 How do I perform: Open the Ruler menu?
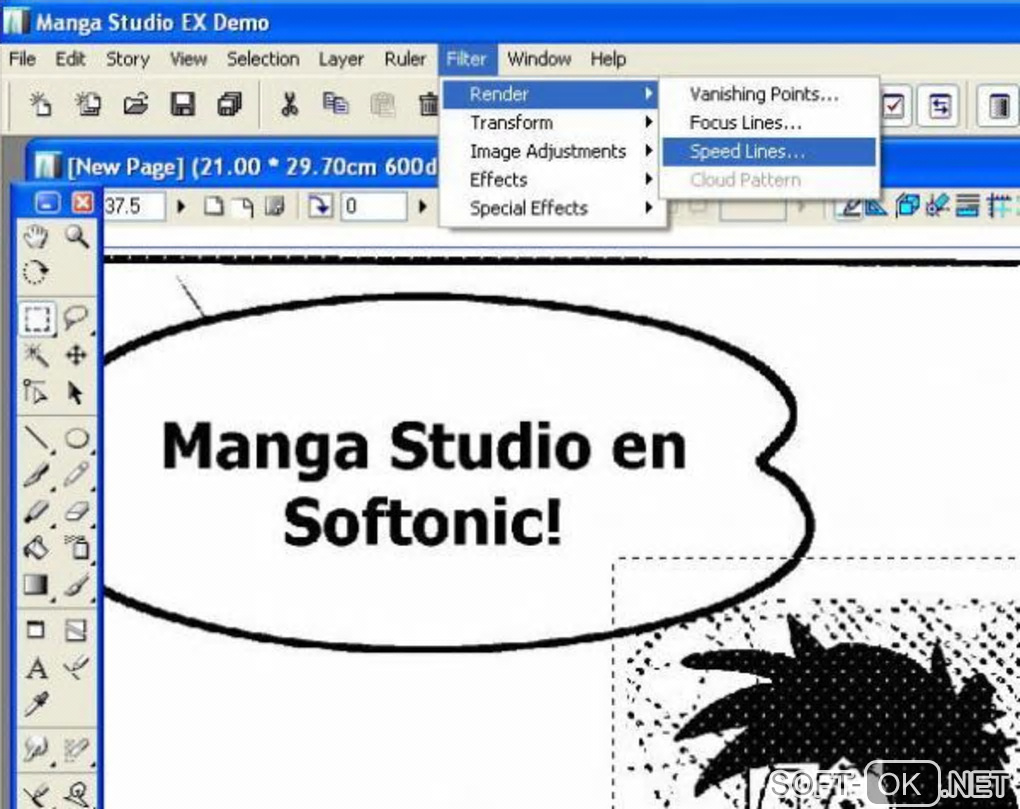[x=405, y=59]
